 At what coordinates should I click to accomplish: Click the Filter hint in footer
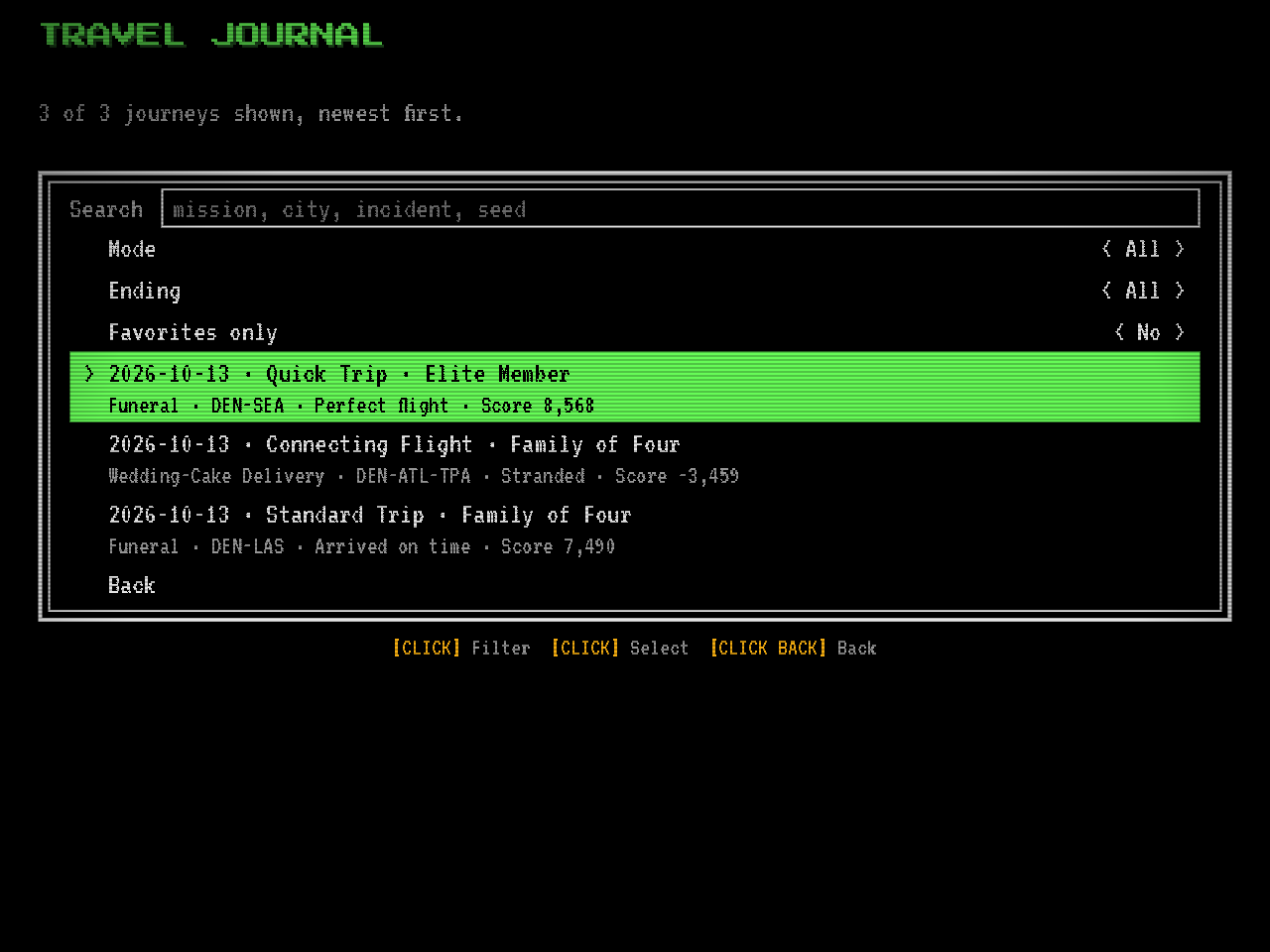pyautogui.click(x=461, y=648)
